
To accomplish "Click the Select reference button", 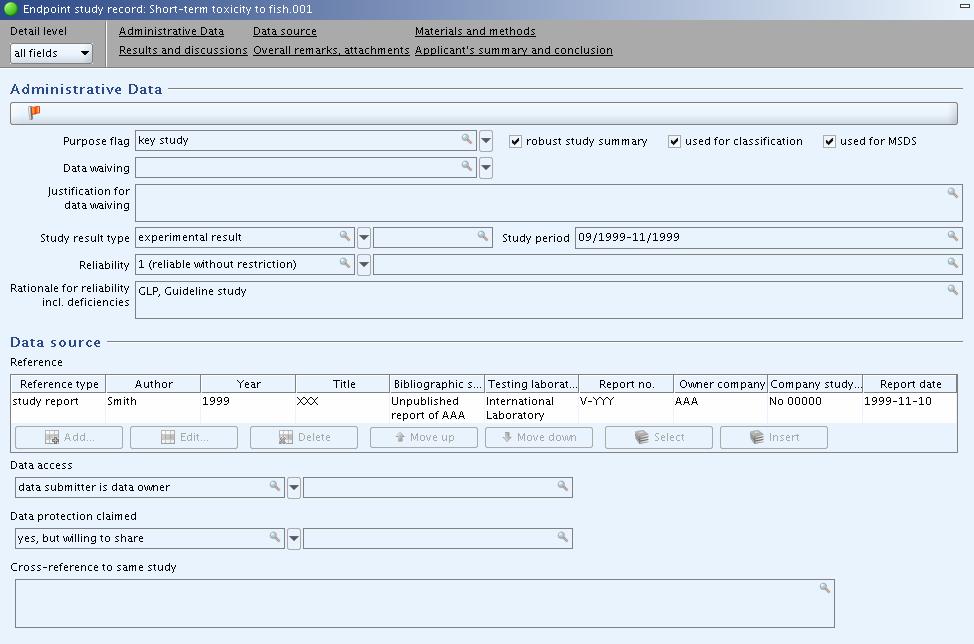I will tap(658, 437).
